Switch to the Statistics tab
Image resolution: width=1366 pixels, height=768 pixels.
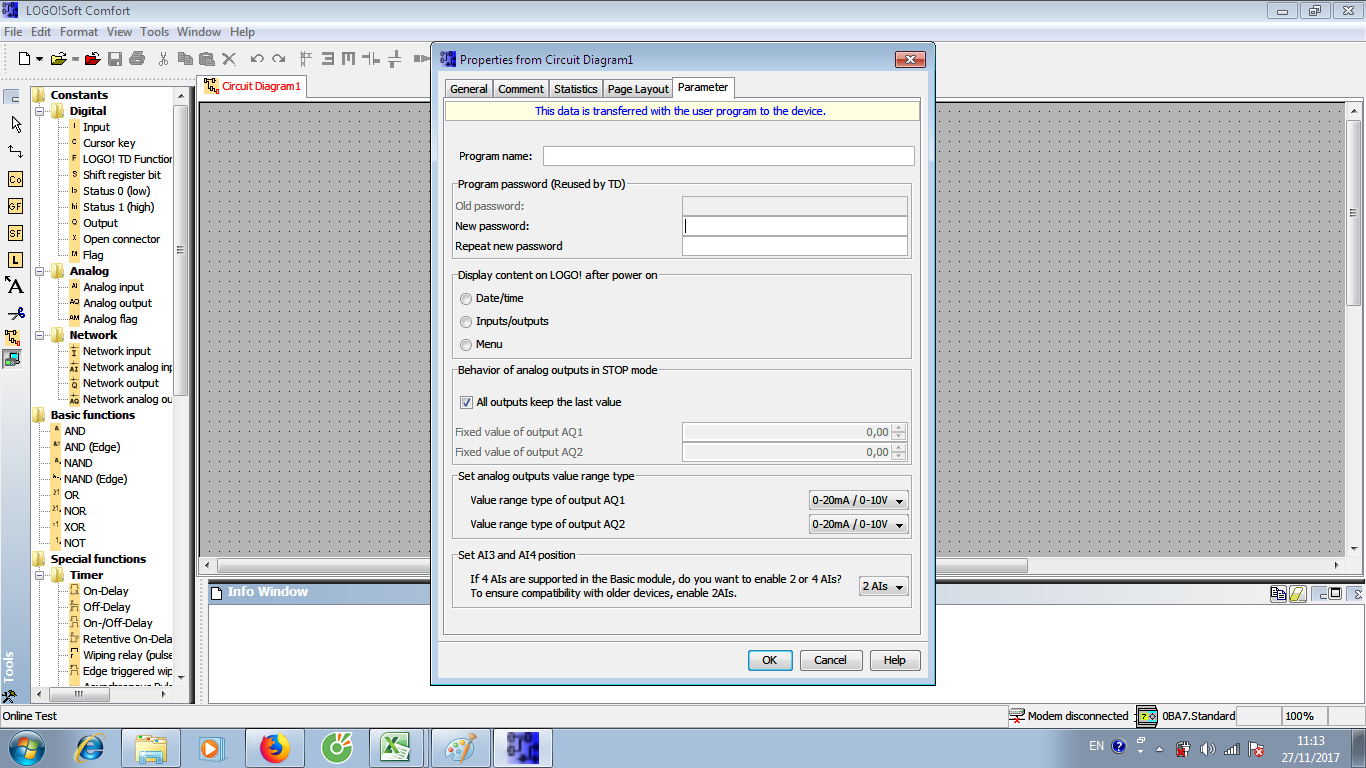576,89
